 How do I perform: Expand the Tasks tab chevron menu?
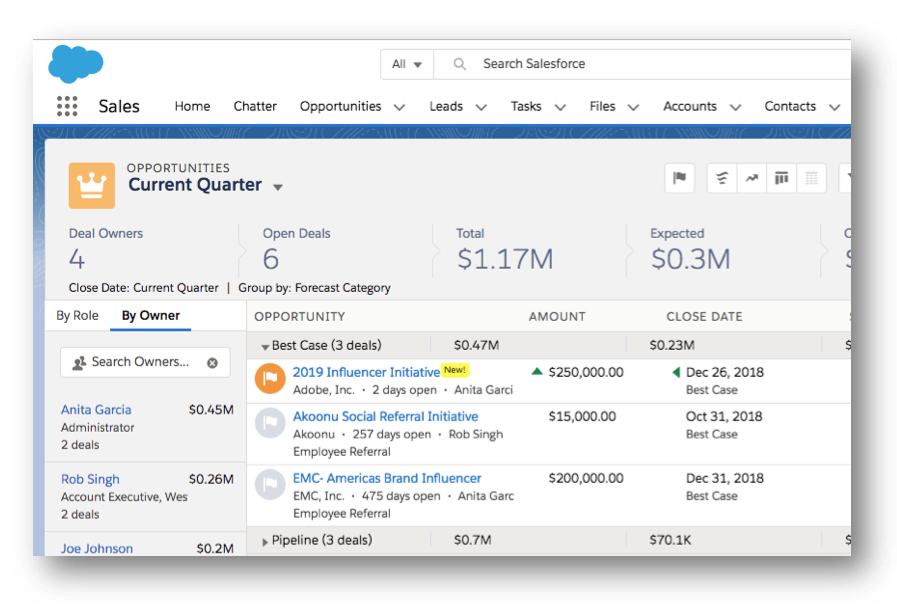click(x=560, y=107)
